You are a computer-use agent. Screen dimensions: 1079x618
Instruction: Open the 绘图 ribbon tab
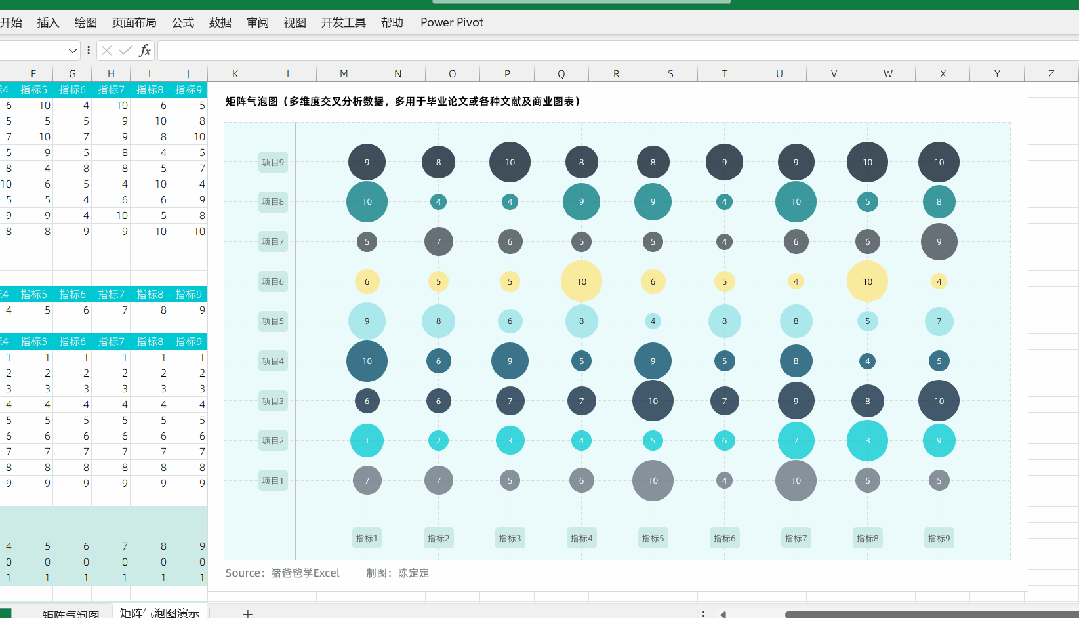pyautogui.click(x=85, y=23)
